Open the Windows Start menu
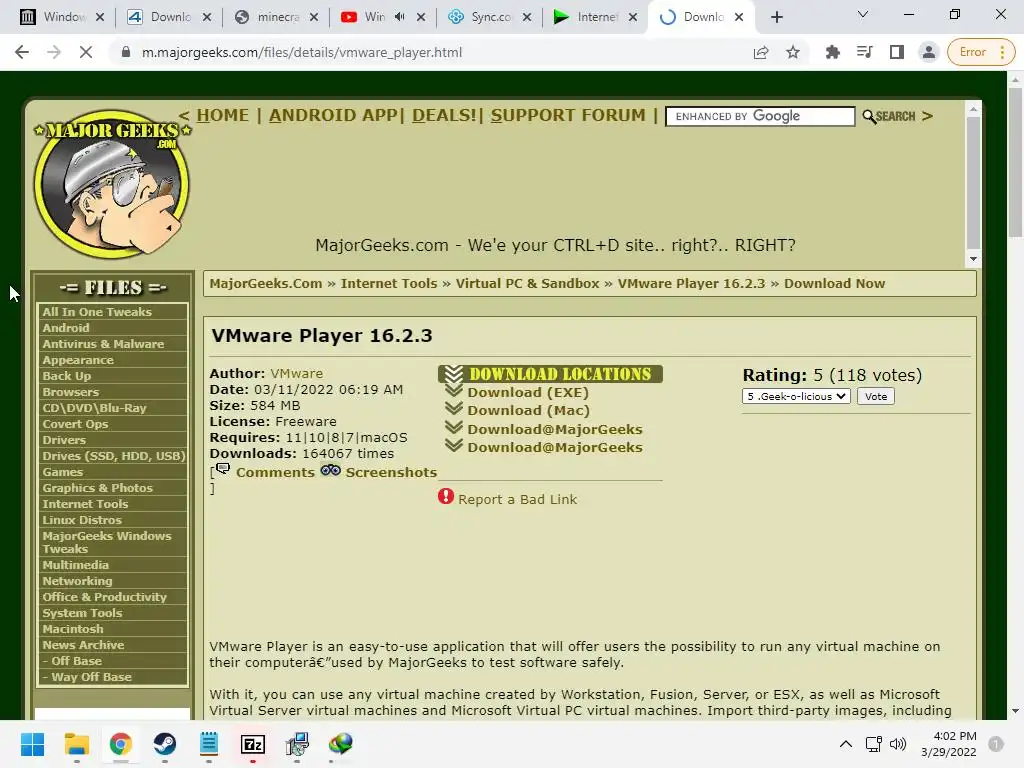The image size is (1024, 768). (32, 744)
